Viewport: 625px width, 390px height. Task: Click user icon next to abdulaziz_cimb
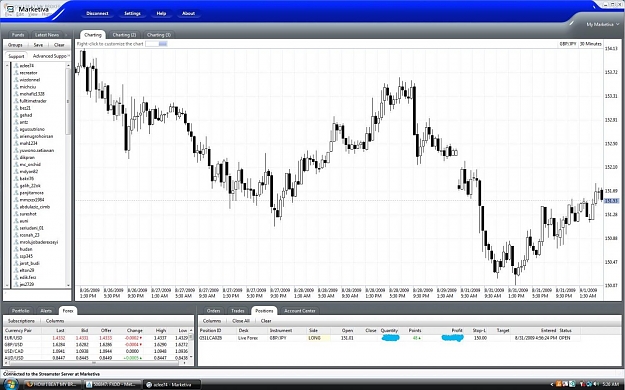point(16,207)
